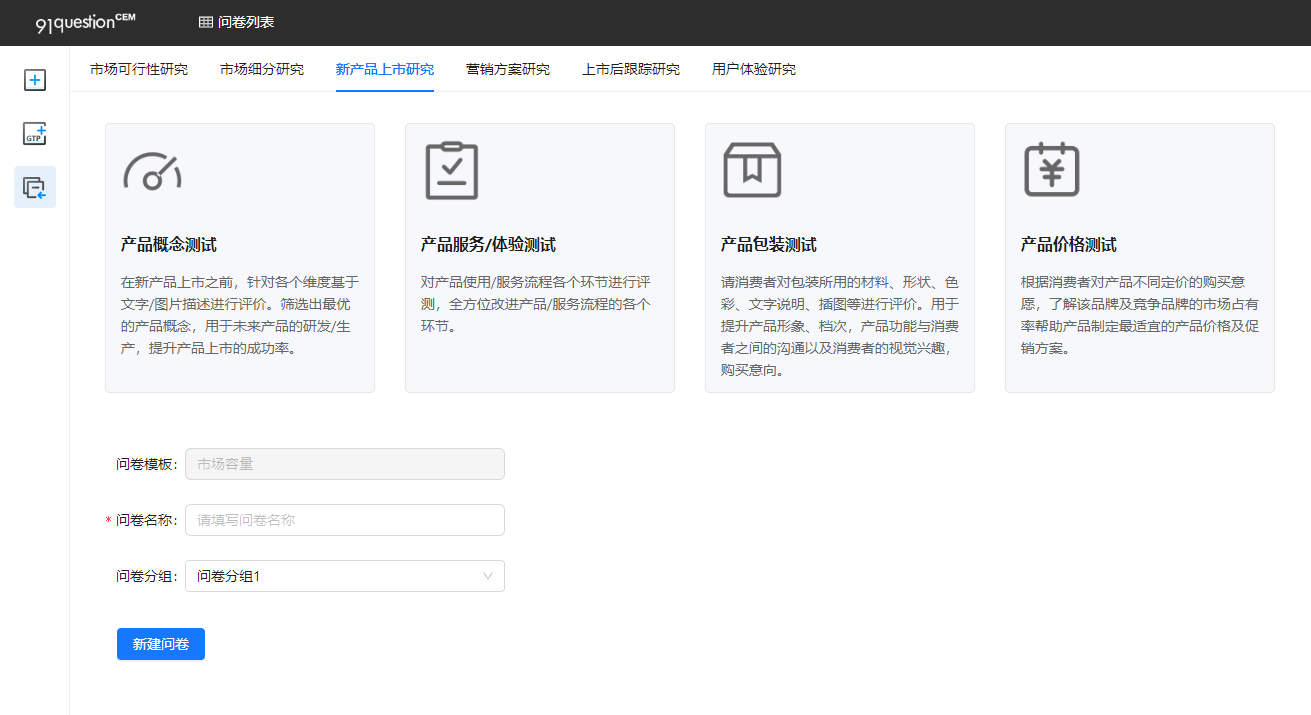The height and width of the screenshot is (715, 1311).
Task: Click the yen calendar icon of 产品价格测试
Action: click(1052, 170)
